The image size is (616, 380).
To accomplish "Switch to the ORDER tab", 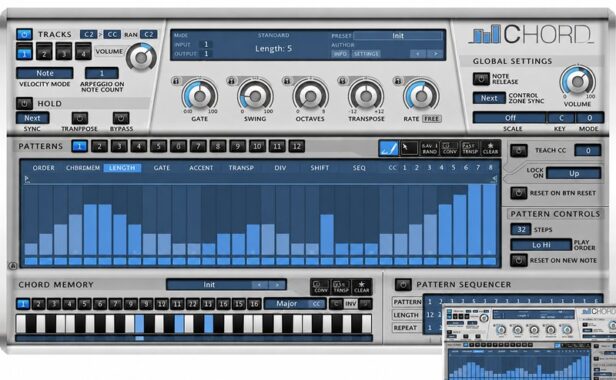I will click(44, 168).
